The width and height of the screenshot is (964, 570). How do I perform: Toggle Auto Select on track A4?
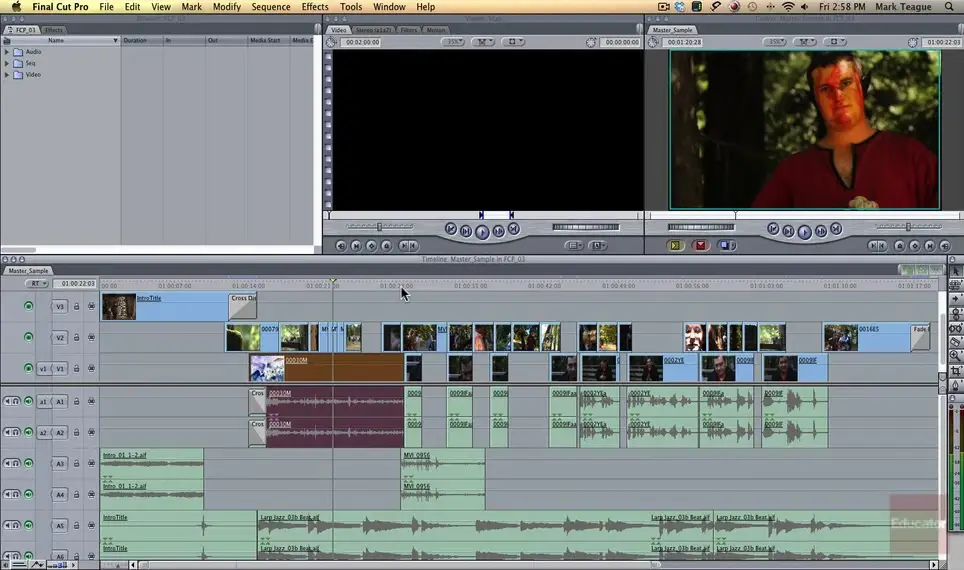pos(91,494)
